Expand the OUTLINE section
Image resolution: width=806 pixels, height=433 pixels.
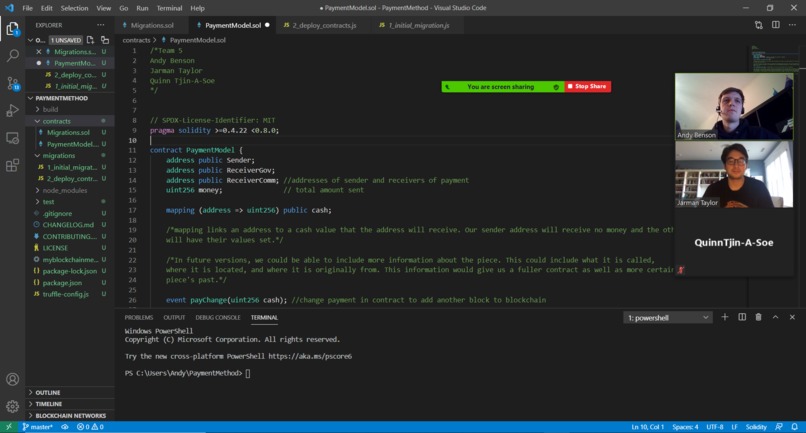point(70,392)
